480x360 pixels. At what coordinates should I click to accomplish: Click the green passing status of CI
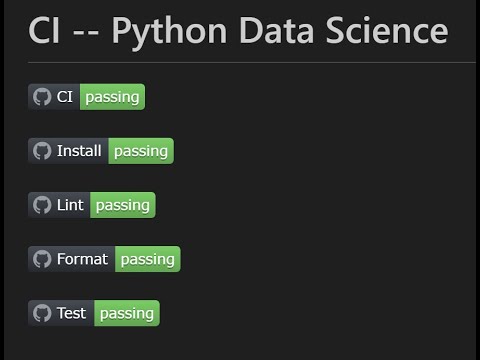(112, 97)
